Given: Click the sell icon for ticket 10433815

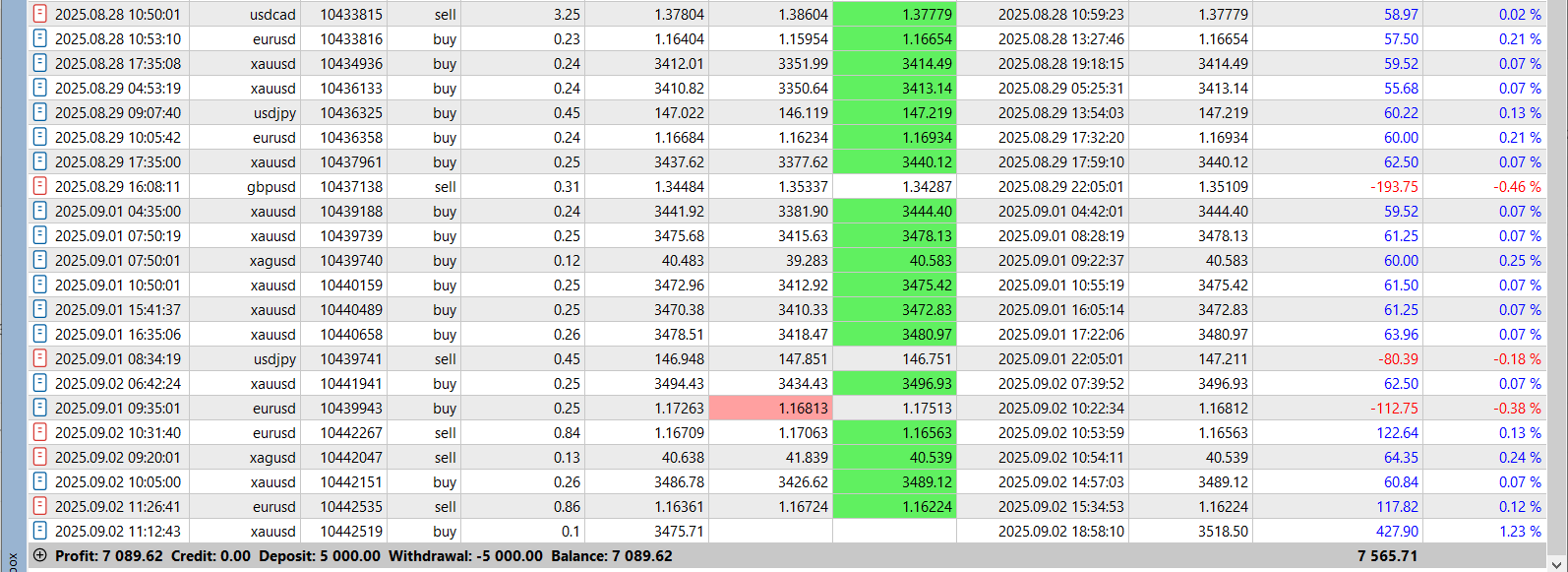Looking at the screenshot, I should [40, 14].
